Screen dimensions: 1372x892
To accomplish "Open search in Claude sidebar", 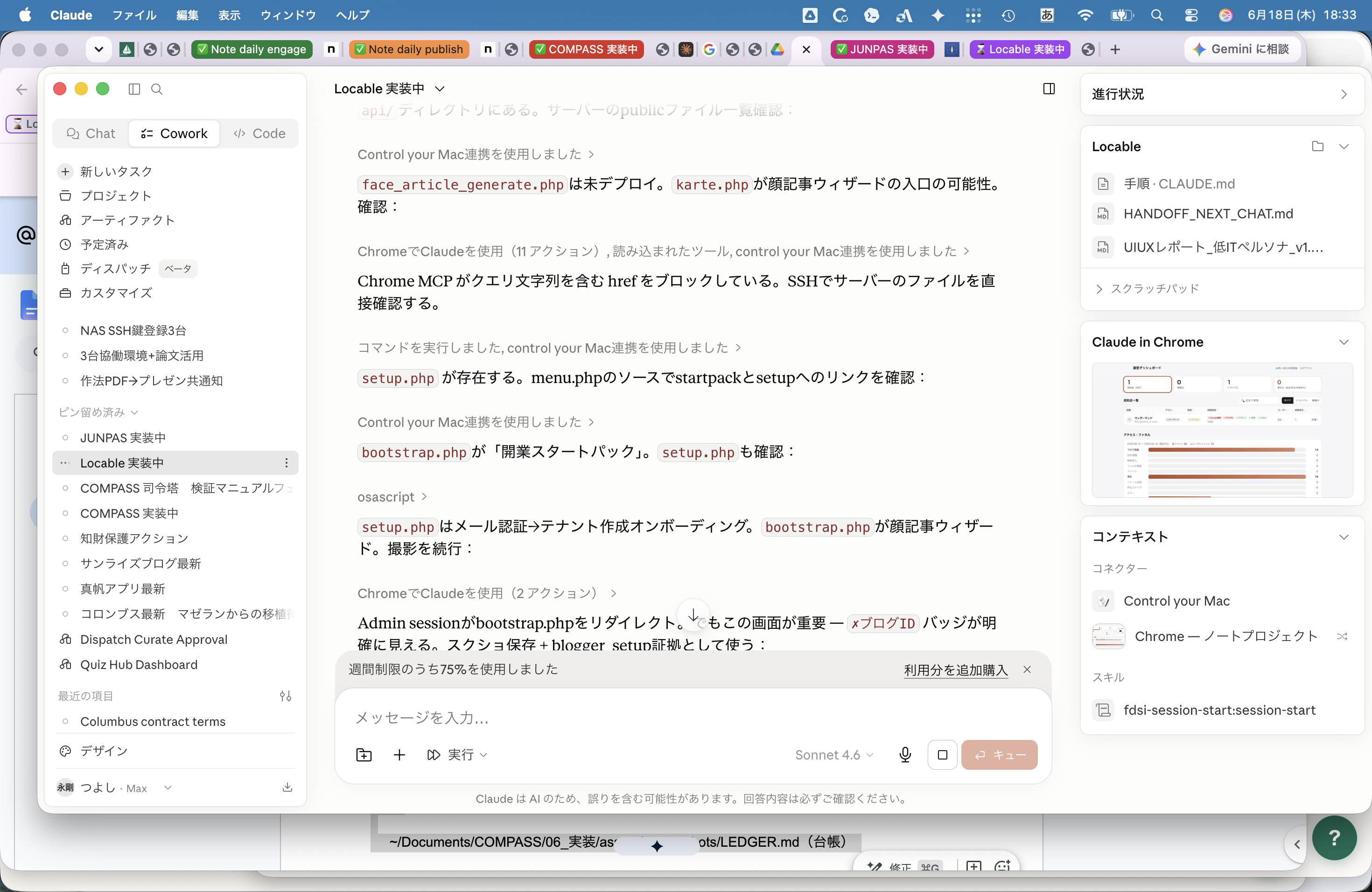I will [157, 89].
